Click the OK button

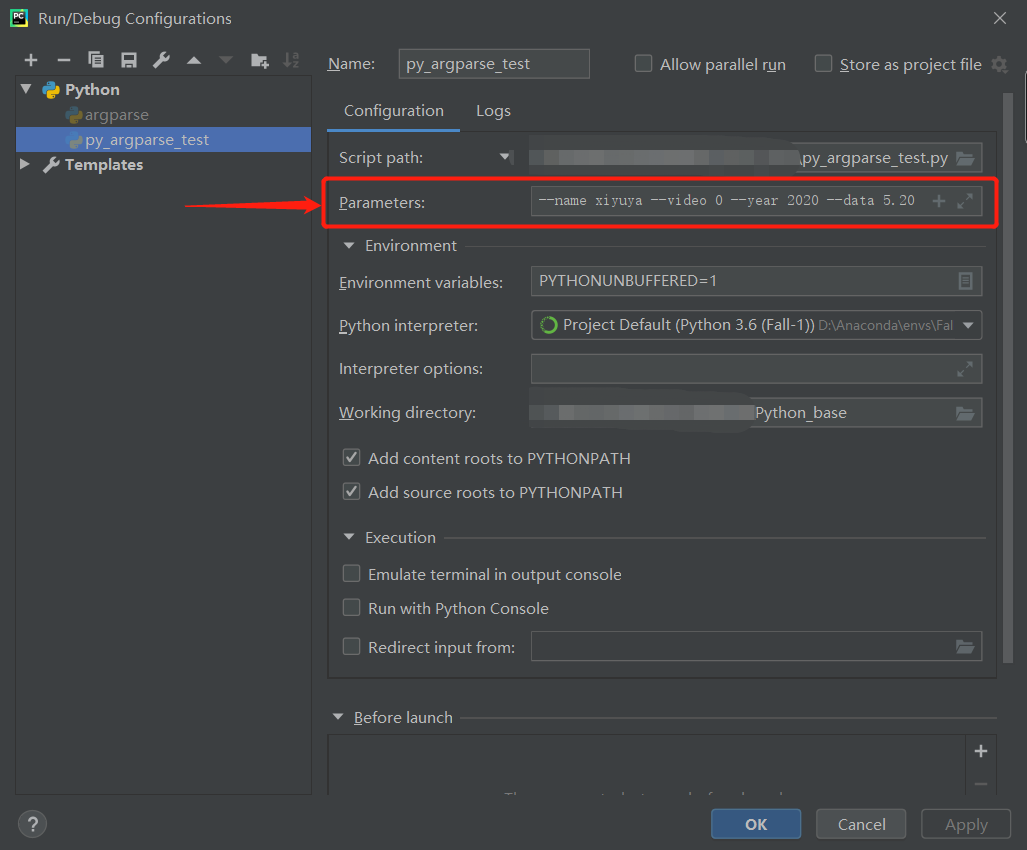pos(756,824)
